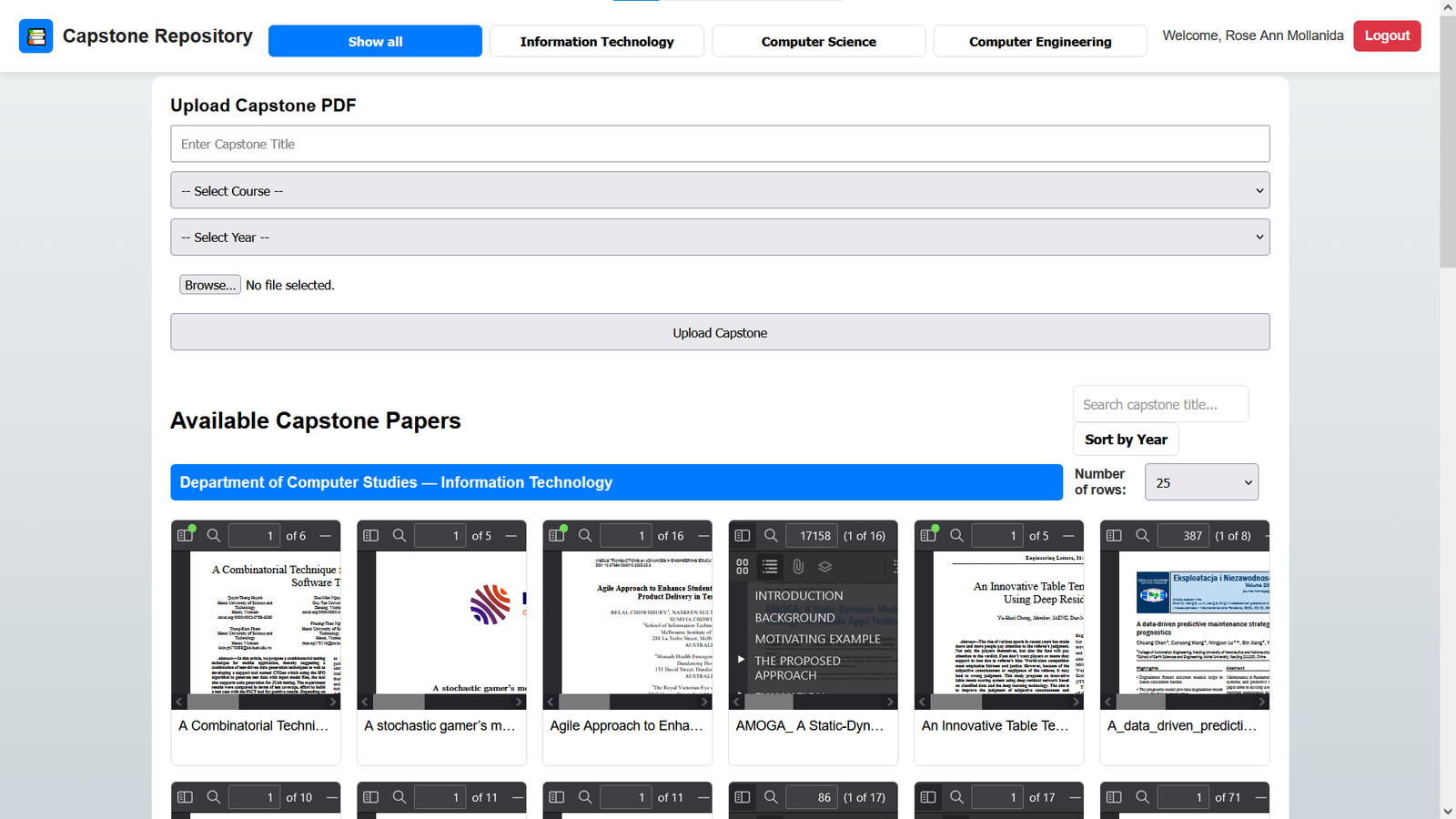This screenshot has height=819, width=1456.
Task: Click the Capstone Repository logo icon
Action: coord(36,36)
